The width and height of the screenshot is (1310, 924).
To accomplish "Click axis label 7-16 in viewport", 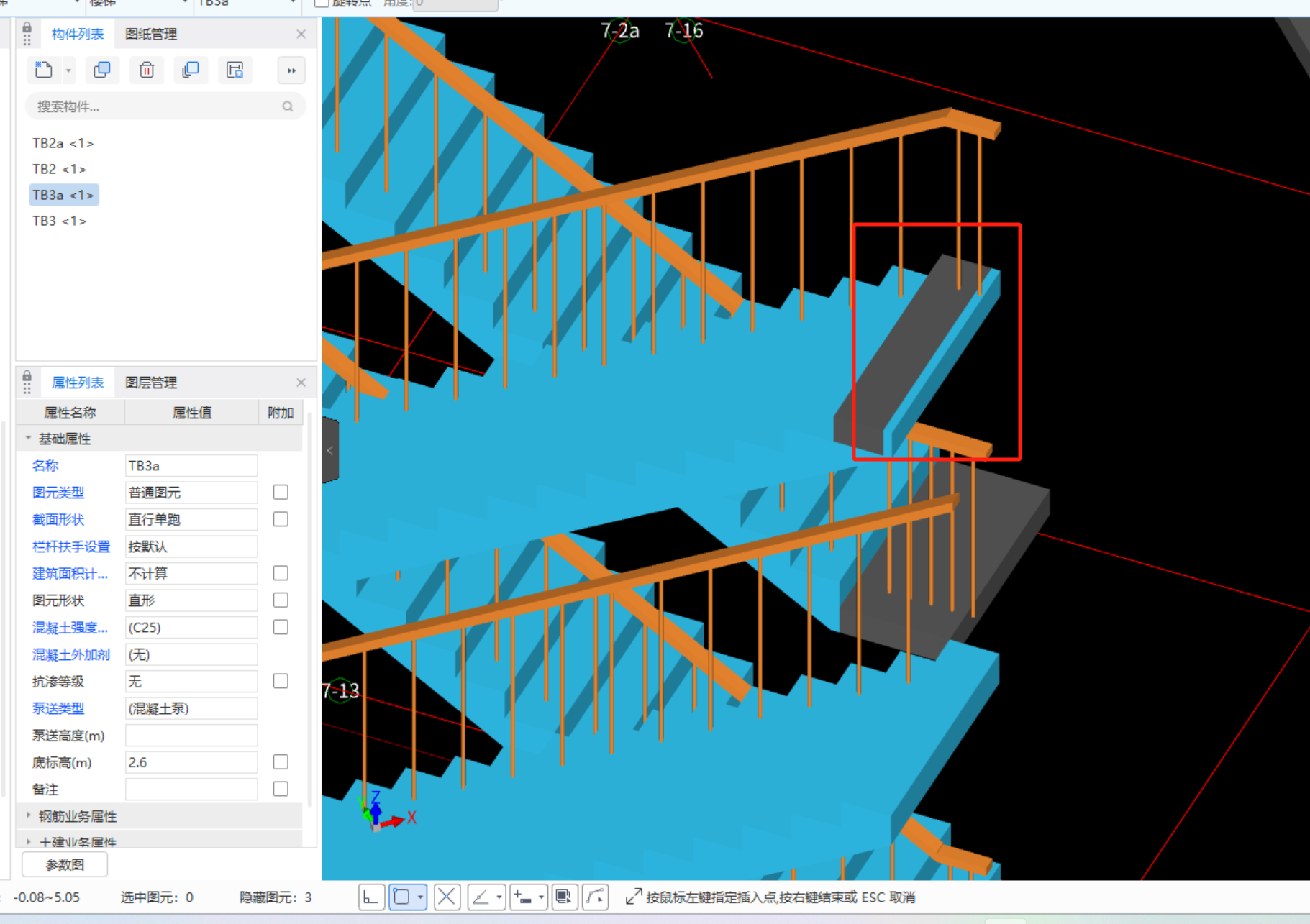I will [x=684, y=31].
